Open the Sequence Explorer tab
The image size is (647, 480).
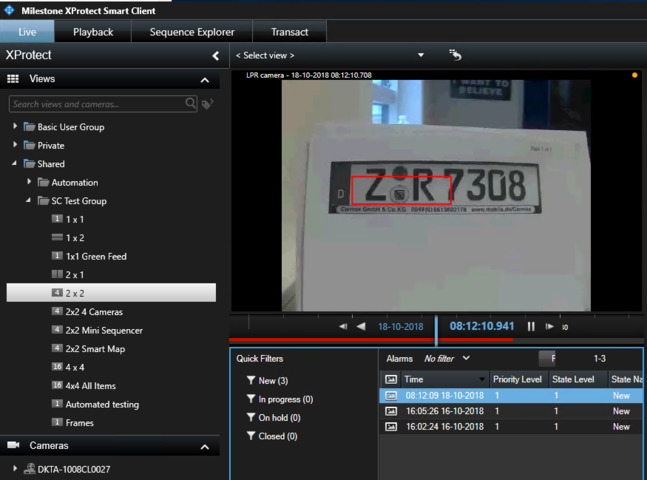click(x=192, y=32)
